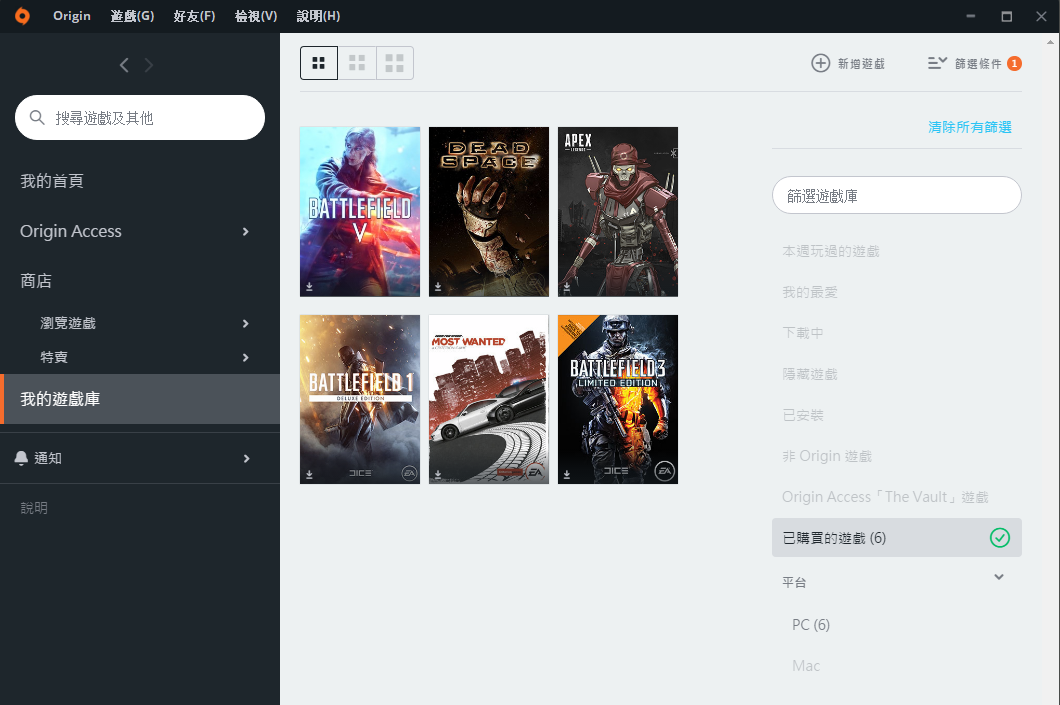Go back with the left arrow

pos(124,65)
